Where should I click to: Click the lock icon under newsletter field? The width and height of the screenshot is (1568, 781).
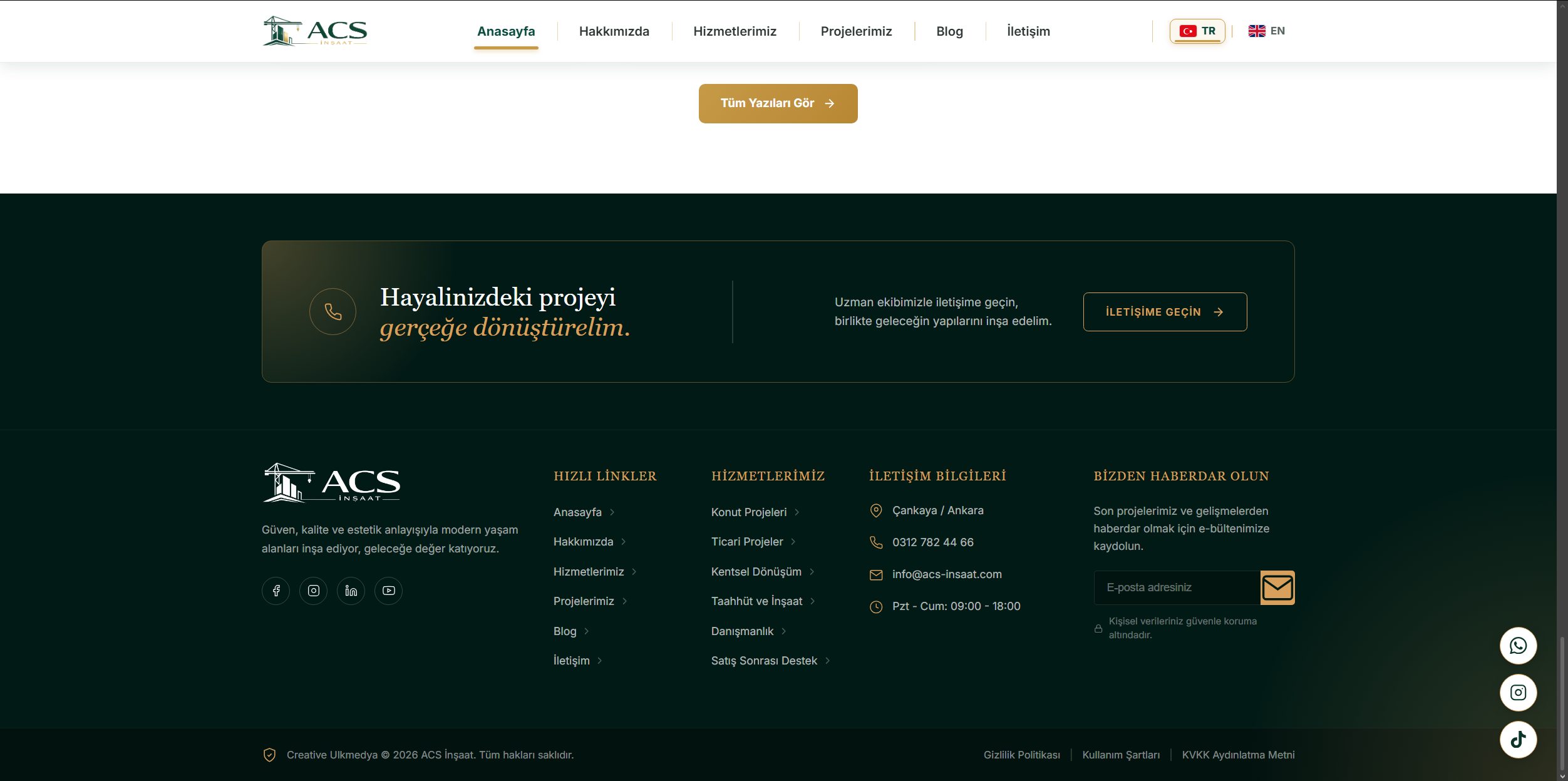(1098, 628)
